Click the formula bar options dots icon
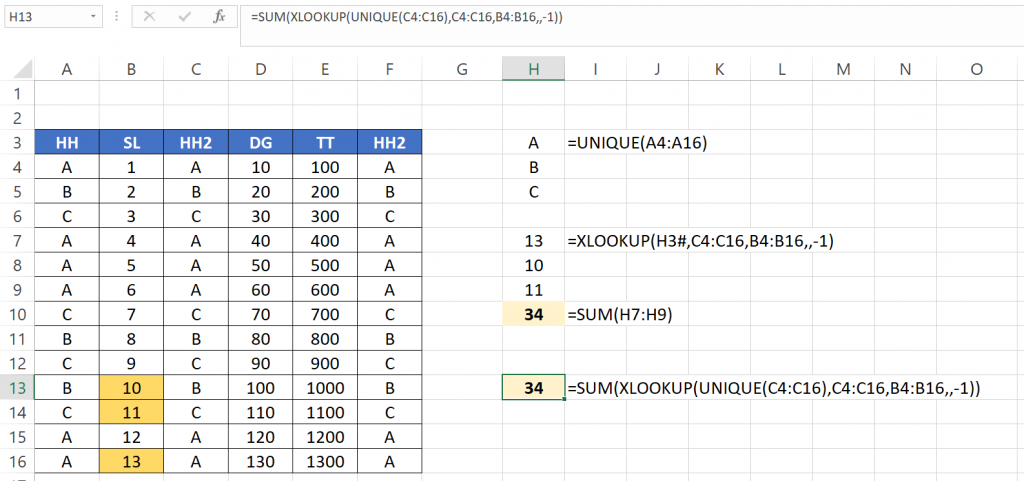1024x481 pixels. coord(116,17)
